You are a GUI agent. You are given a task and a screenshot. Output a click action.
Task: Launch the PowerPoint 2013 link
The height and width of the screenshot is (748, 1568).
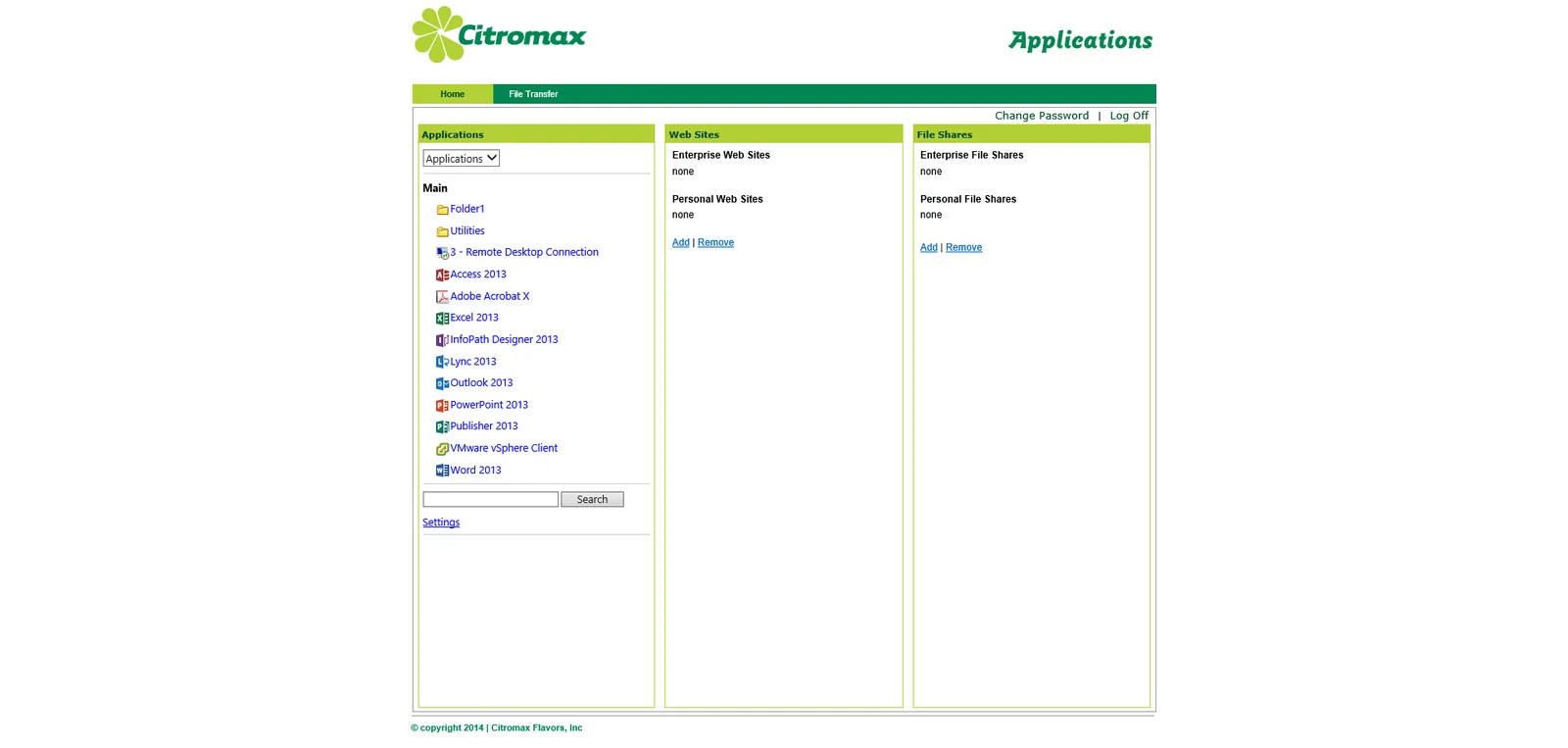489,405
